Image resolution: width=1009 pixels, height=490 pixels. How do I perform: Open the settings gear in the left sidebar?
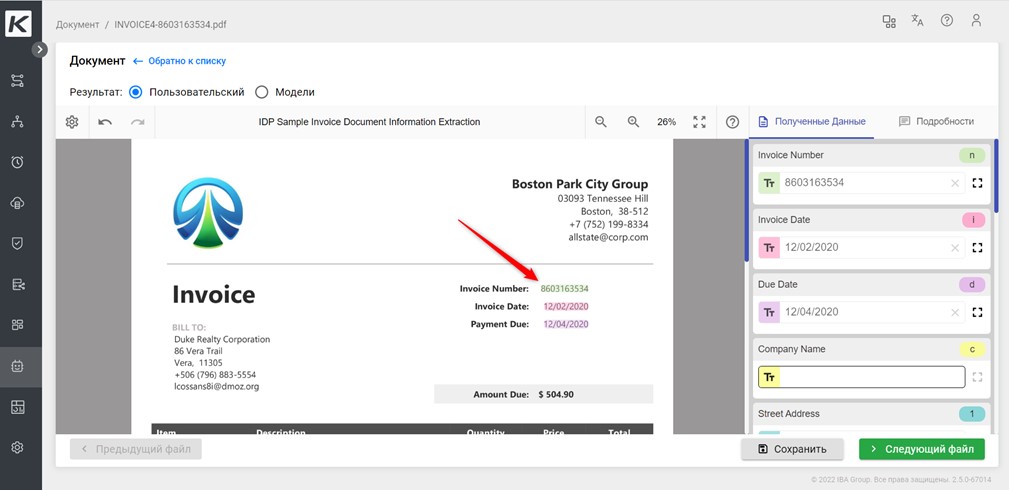tap(17, 448)
